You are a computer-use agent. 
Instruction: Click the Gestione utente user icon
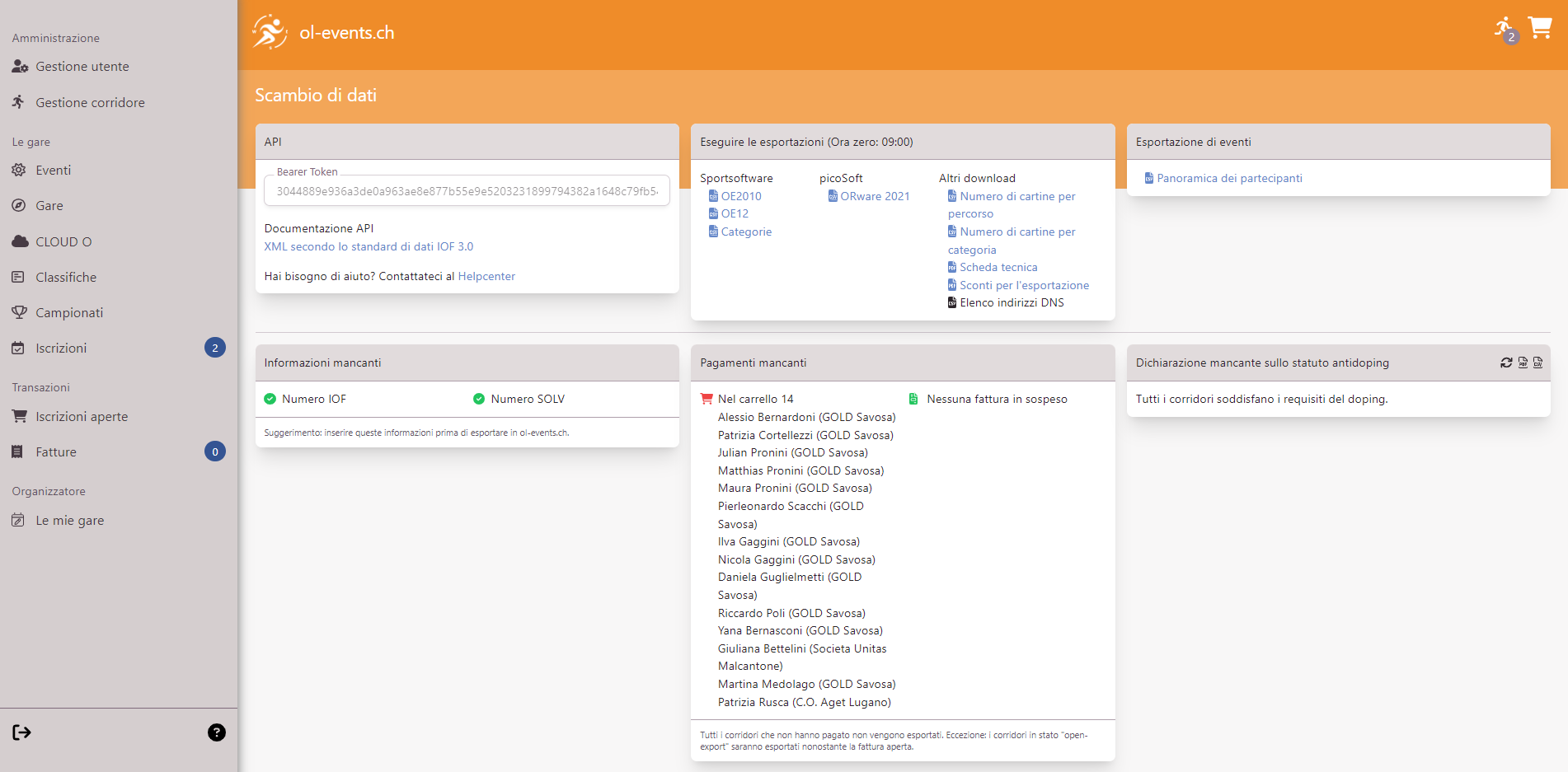(x=20, y=67)
